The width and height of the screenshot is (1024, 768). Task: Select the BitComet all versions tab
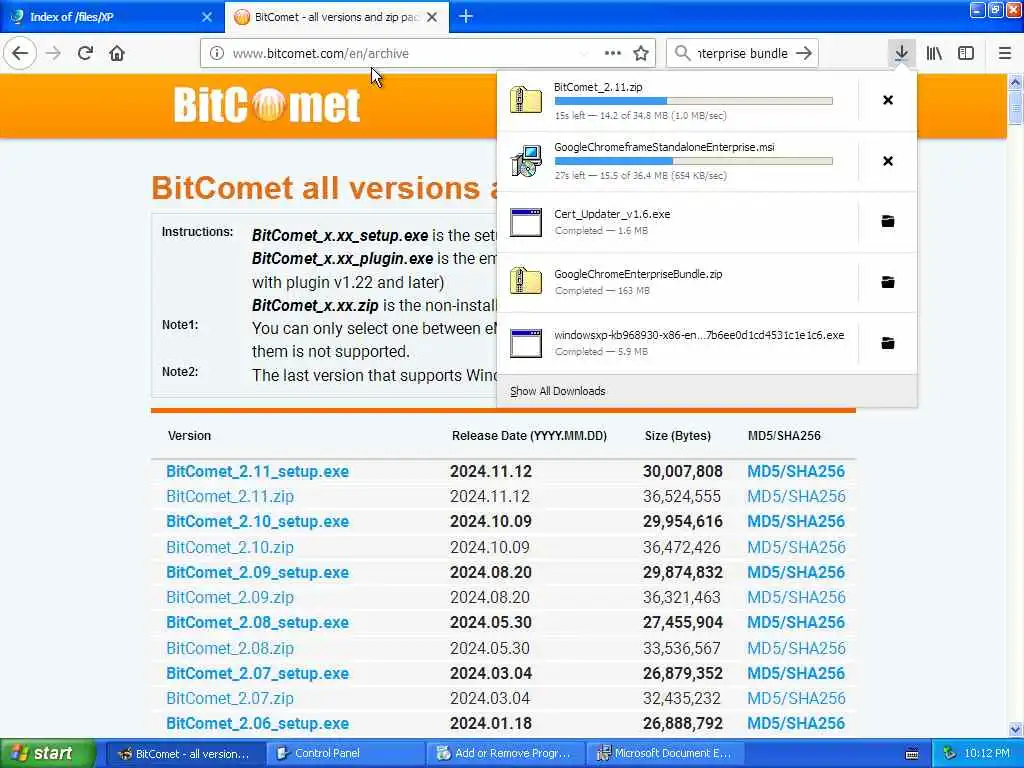337,17
